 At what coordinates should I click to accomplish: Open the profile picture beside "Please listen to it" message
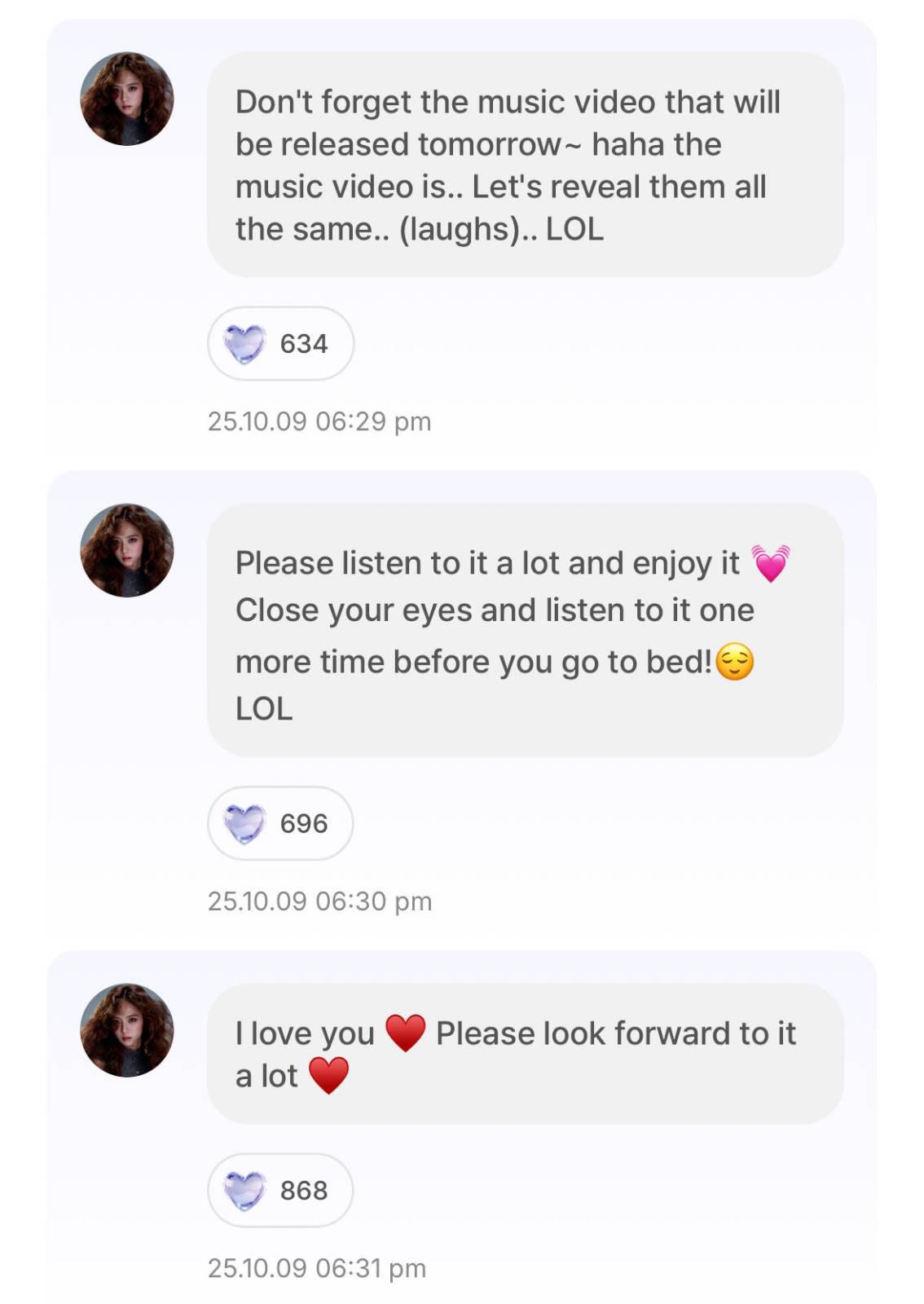[x=127, y=550]
